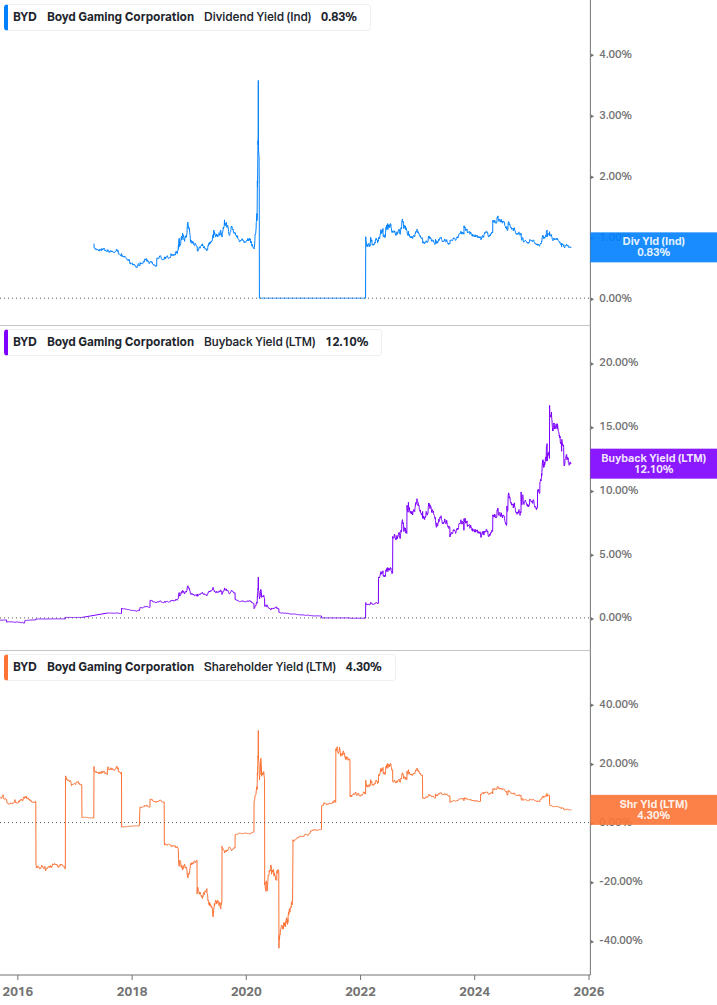Click the 2024 label on the time axis

(x=474, y=992)
